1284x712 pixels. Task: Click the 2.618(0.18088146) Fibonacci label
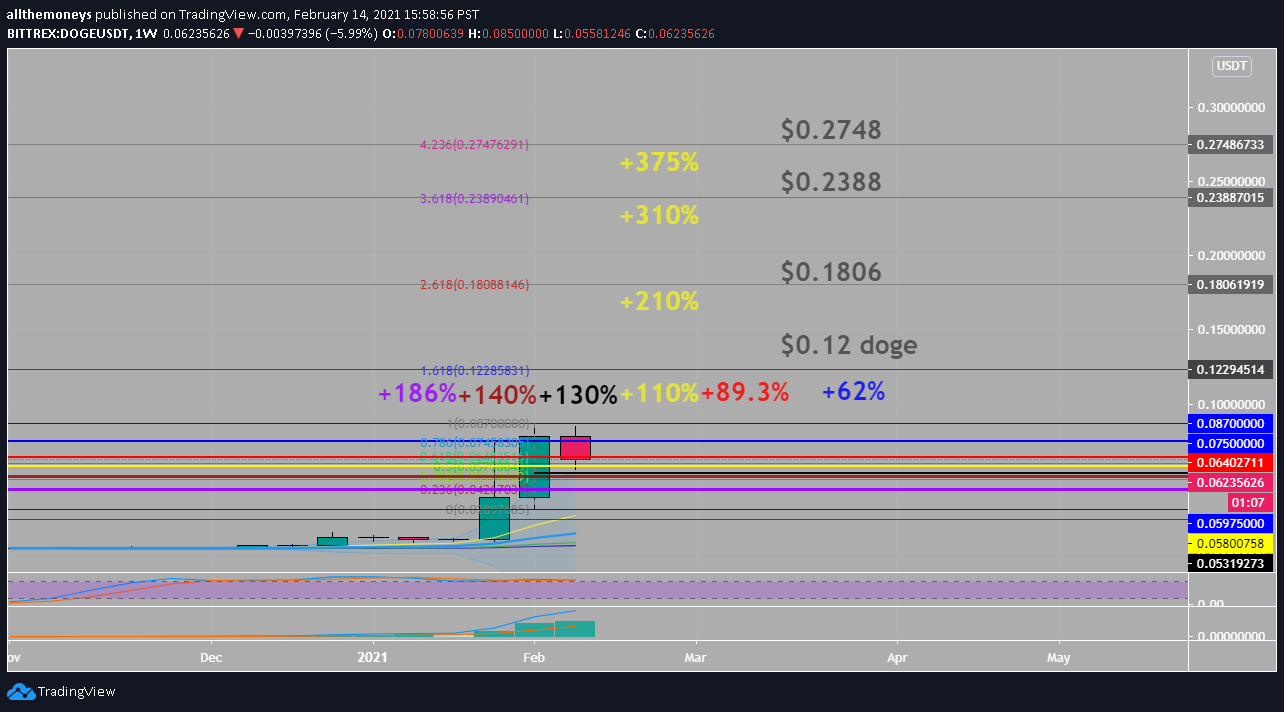point(474,285)
